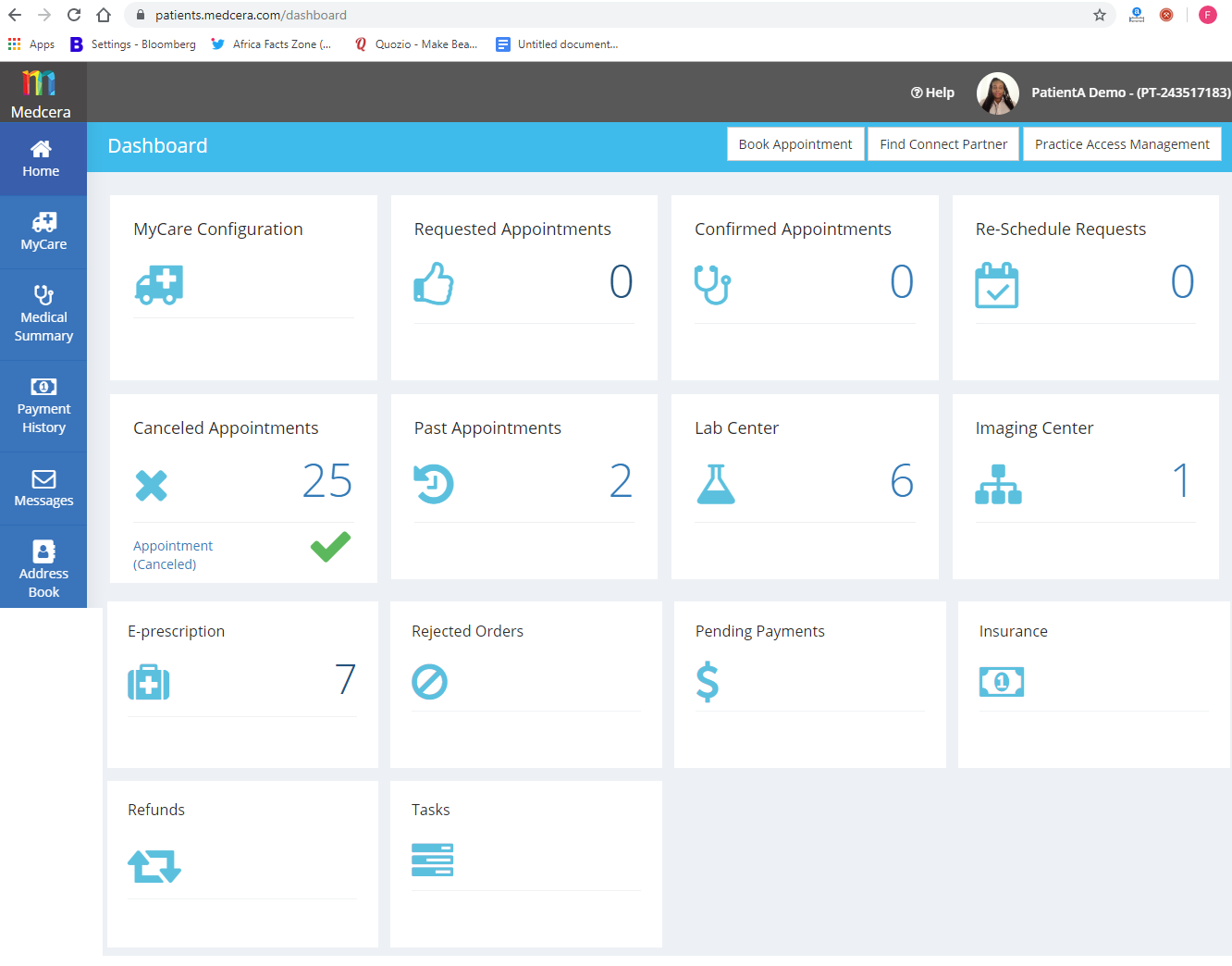
Task: Click the Find Connect Partner button
Action: tap(942, 144)
